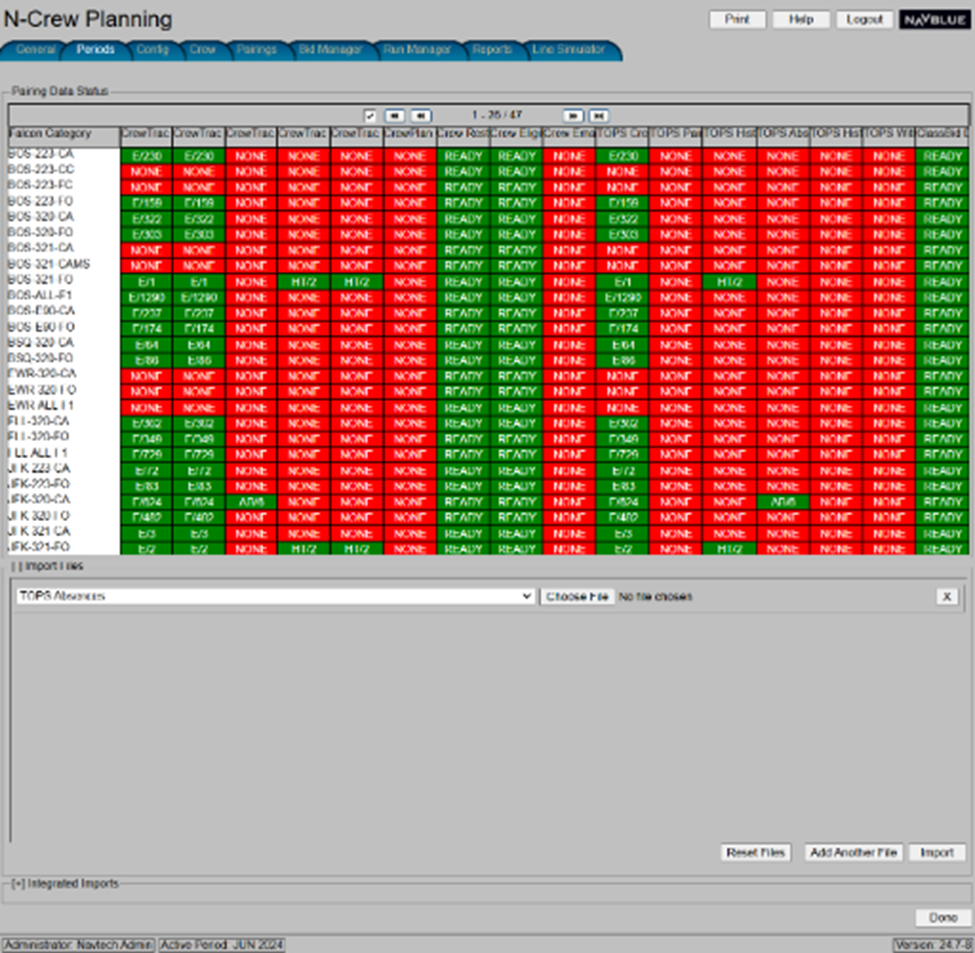Select the BOS-321-CAMS row label
The width and height of the screenshot is (975, 953).
point(49,264)
